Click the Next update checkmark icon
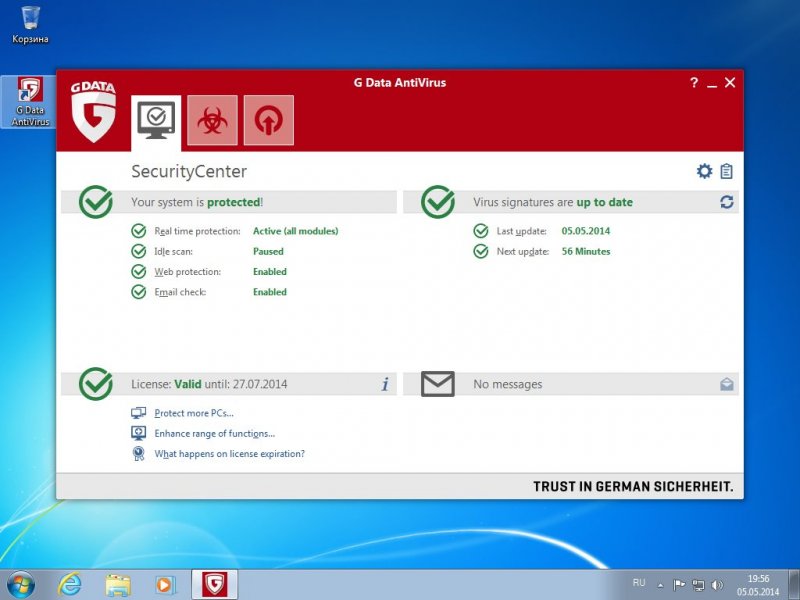The image size is (800, 600). tap(481, 252)
